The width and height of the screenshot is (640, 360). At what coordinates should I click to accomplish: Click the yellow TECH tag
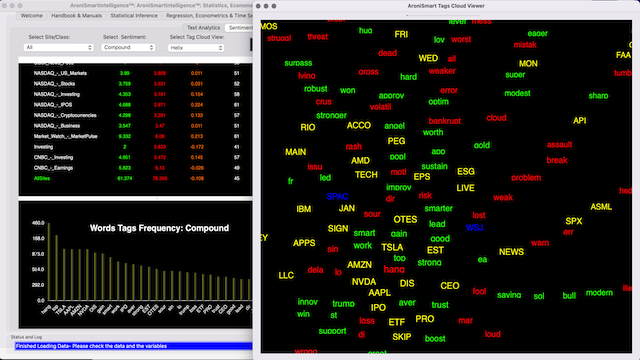(x=366, y=175)
